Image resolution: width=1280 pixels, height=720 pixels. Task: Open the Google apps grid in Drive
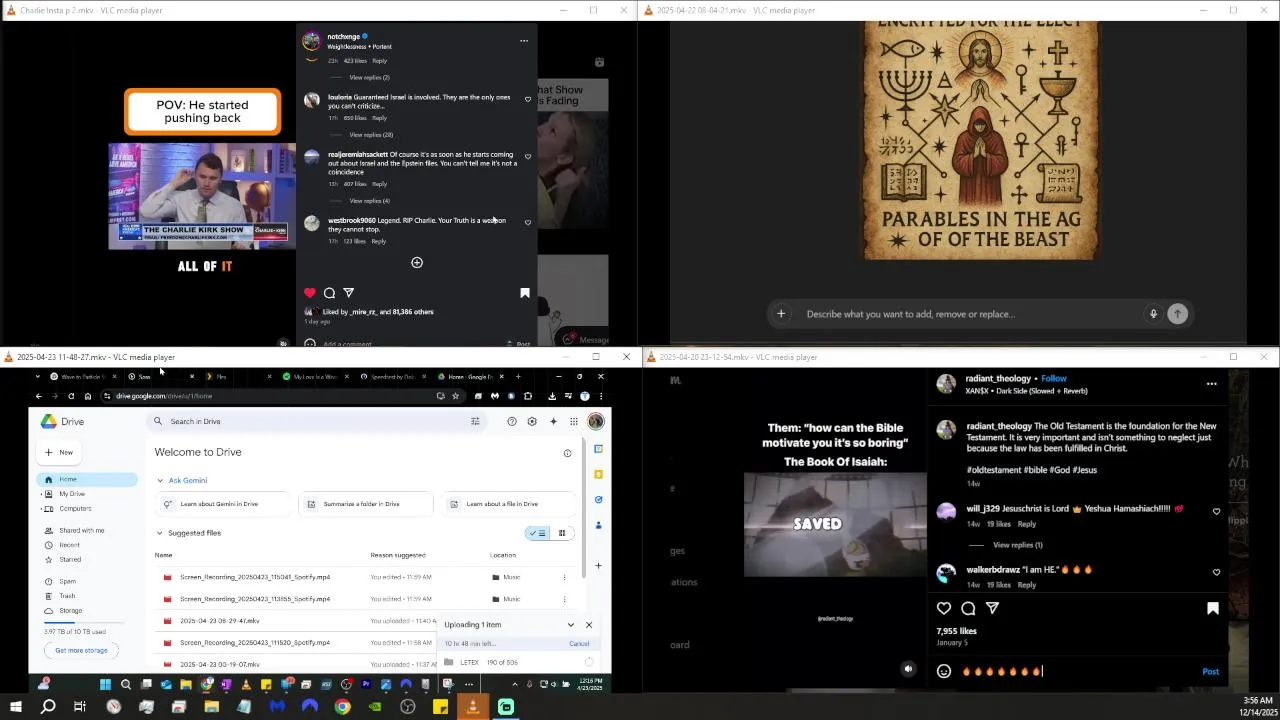click(574, 421)
